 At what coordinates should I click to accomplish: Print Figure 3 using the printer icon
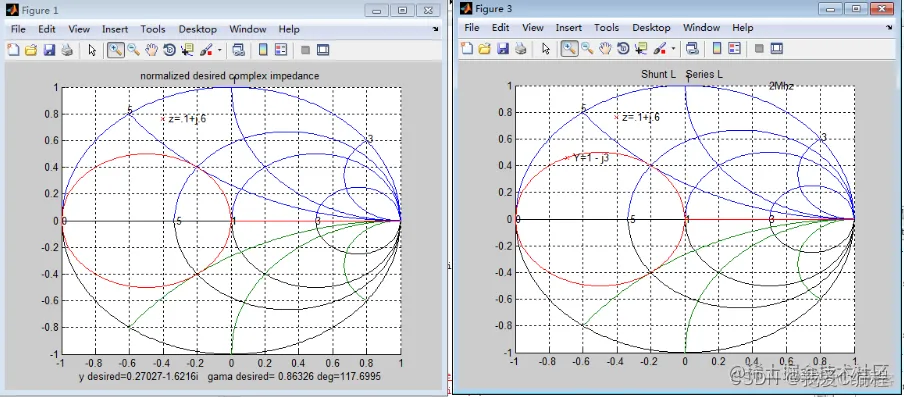coord(521,49)
